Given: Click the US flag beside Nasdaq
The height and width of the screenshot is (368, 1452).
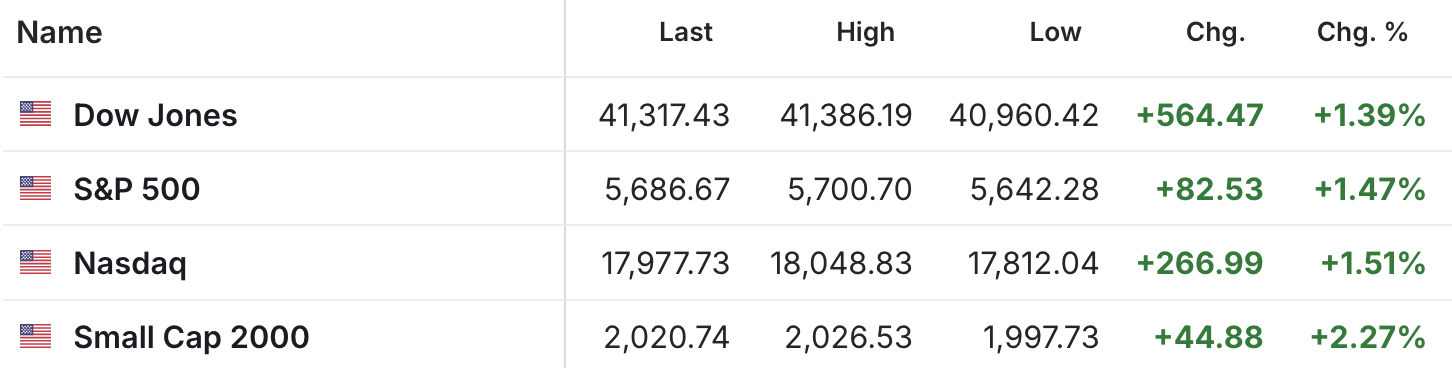Looking at the screenshot, I should click(x=35, y=264).
